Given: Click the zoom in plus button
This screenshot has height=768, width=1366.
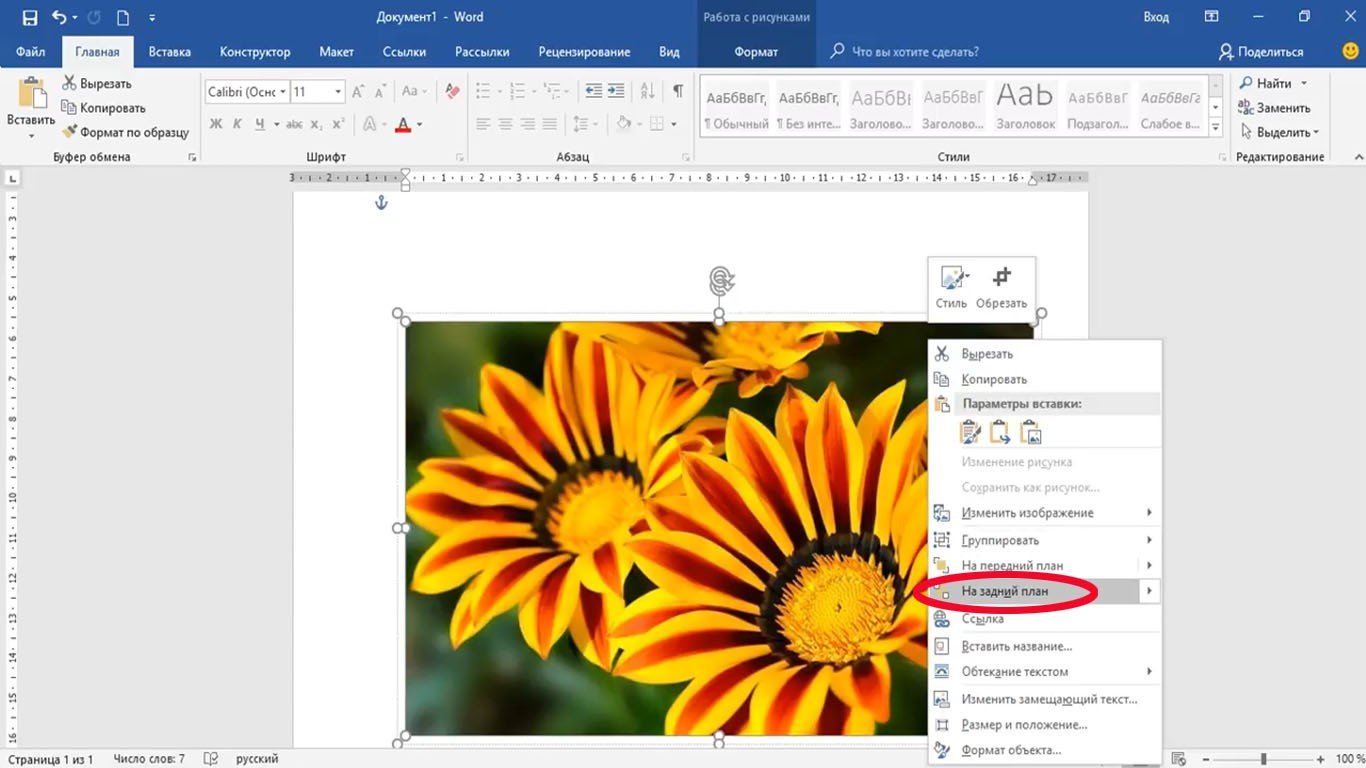Looking at the screenshot, I should coord(1322,759).
